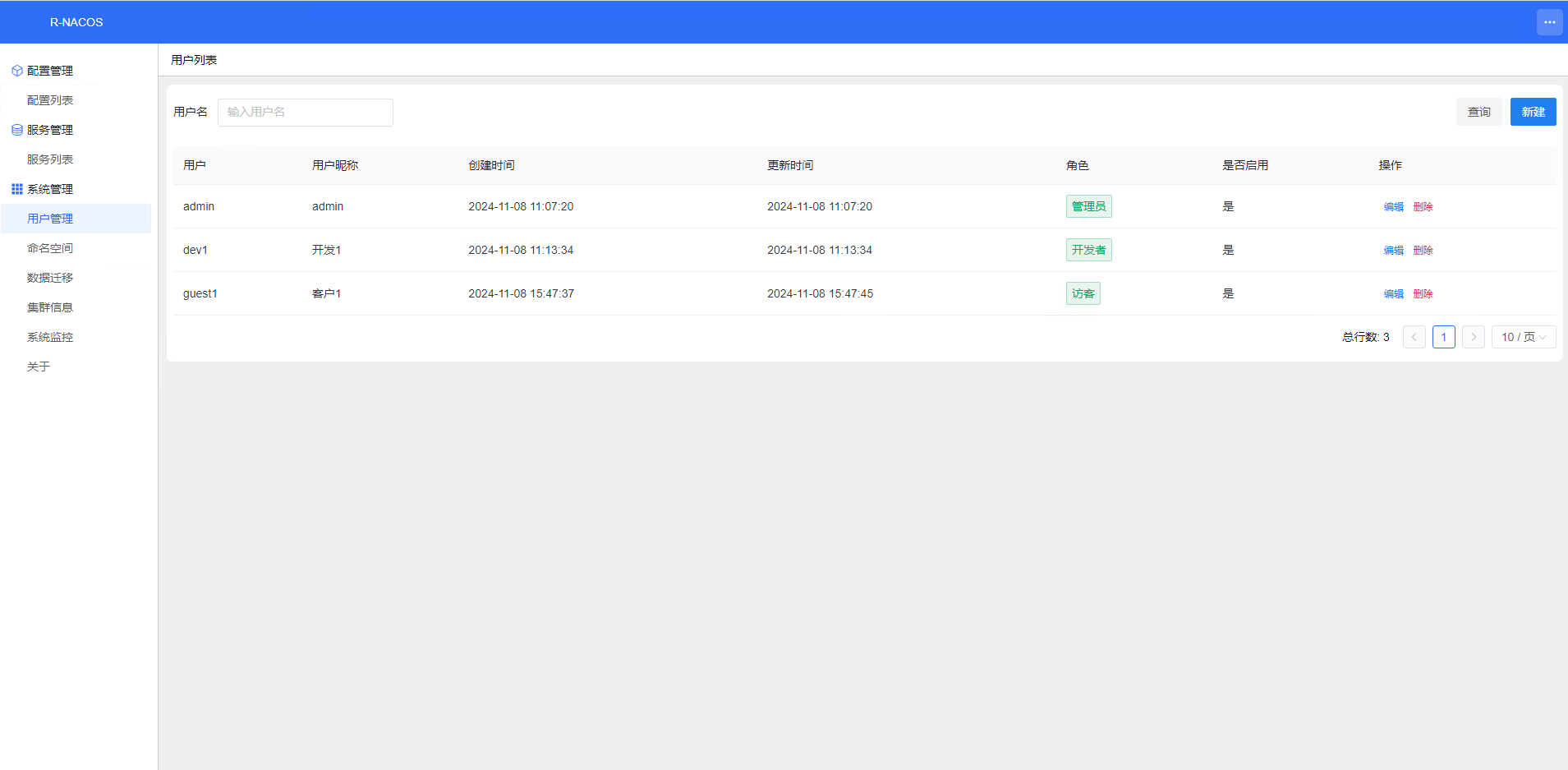Go to next page arrow in pagination
The height and width of the screenshot is (770, 1568).
pyautogui.click(x=1473, y=337)
